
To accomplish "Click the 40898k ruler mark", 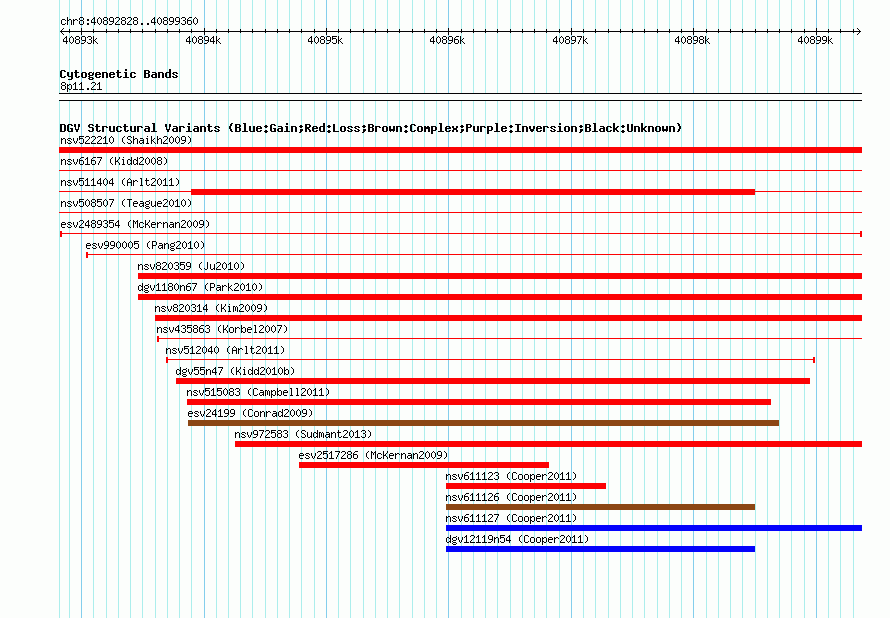I will coord(692,40).
